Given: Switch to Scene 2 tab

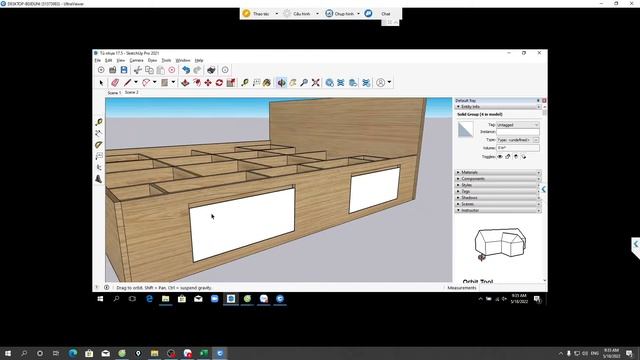Looking at the screenshot, I should [x=131, y=93].
